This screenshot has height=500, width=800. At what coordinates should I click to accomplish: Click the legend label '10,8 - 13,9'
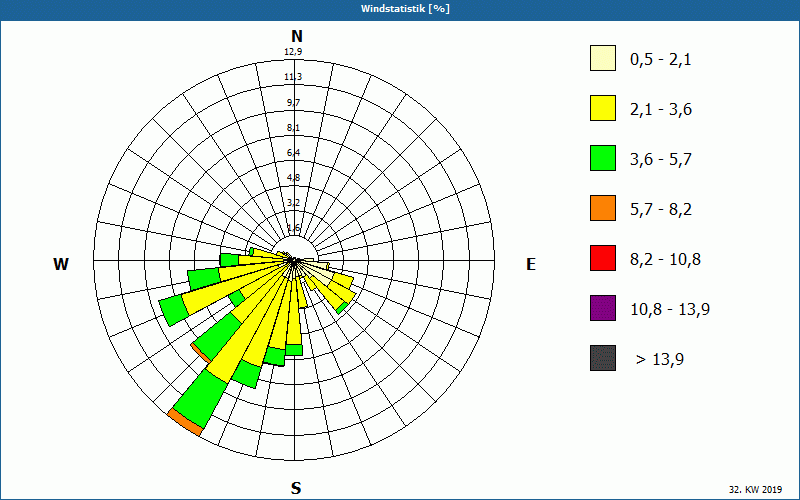tap(670, 310)
